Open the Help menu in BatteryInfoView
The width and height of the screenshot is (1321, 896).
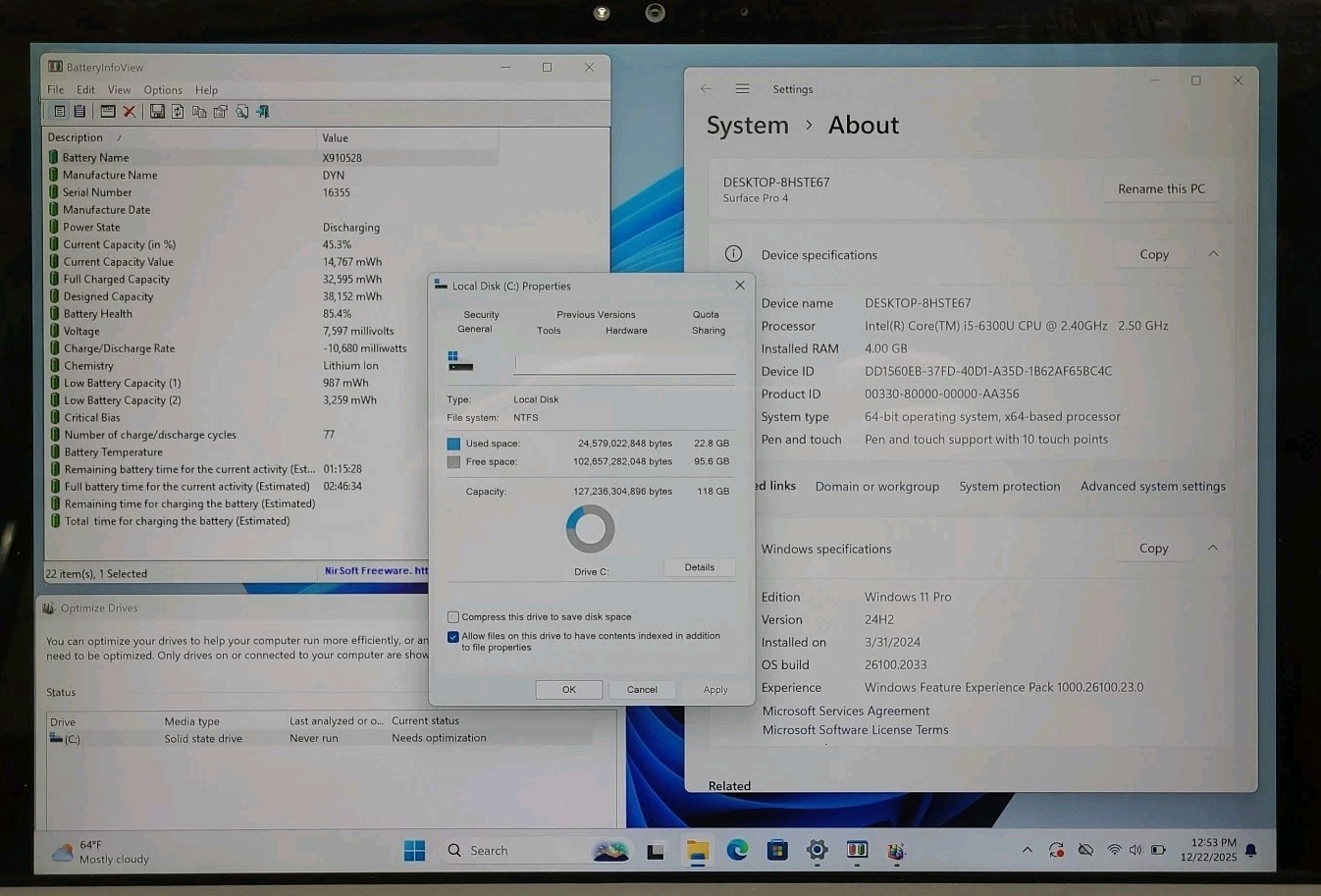click(x=206, y=89)
